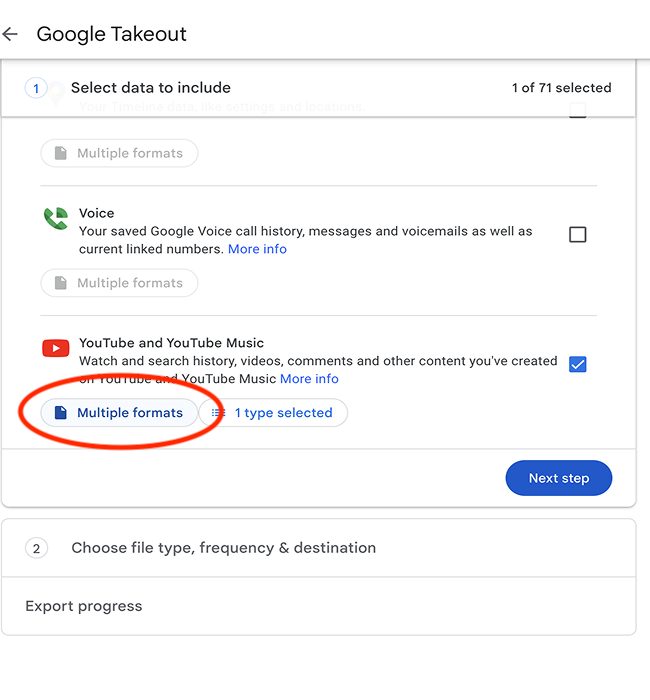Click the step 2 number circle
The width and height of the screenshot is (650, 700).
click(36, 548)
